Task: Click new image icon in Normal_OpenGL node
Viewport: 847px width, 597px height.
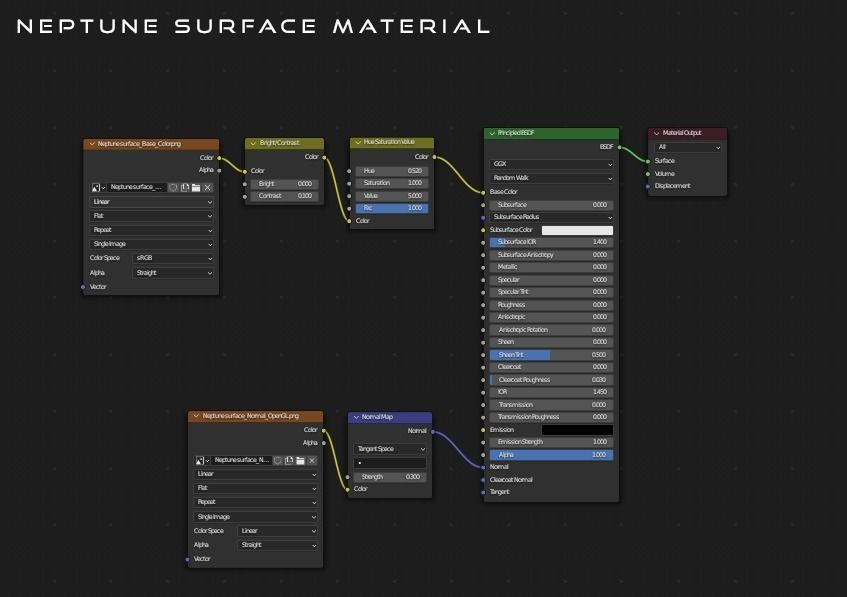Action: pos(289,460)
